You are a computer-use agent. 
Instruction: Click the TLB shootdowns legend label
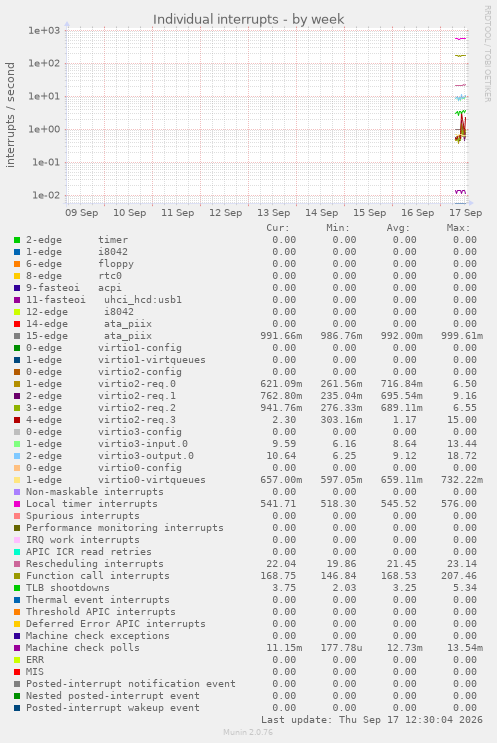[x=67, y=588]
